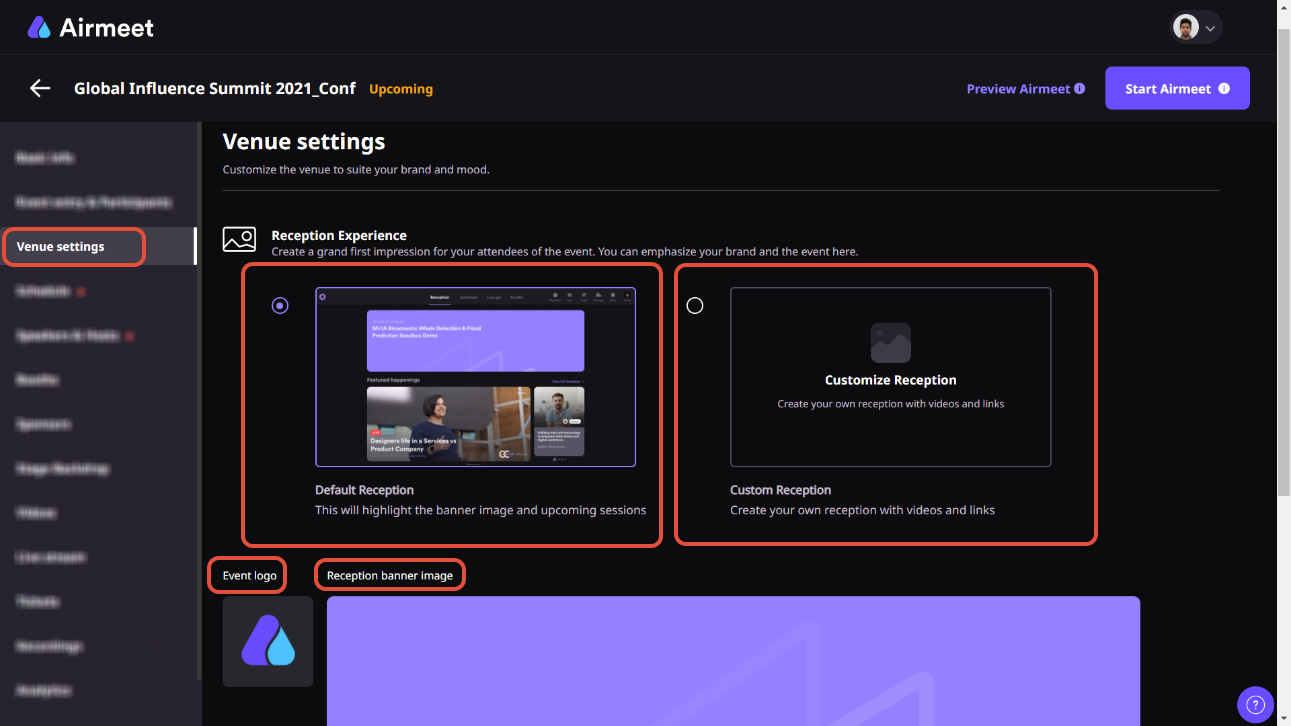This screenshot has width=1291, height=726.
Task: Click the Start Airmeet button
Action: click(1177, 88)
